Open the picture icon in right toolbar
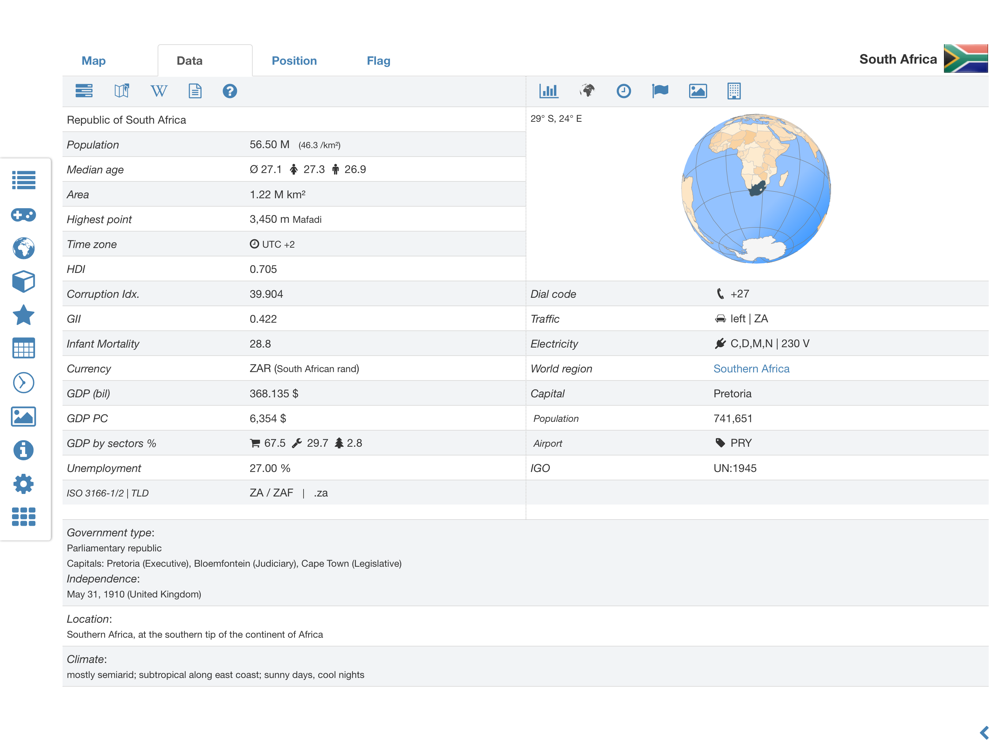Screen dimensions: 1000x750 pos(698,91)
